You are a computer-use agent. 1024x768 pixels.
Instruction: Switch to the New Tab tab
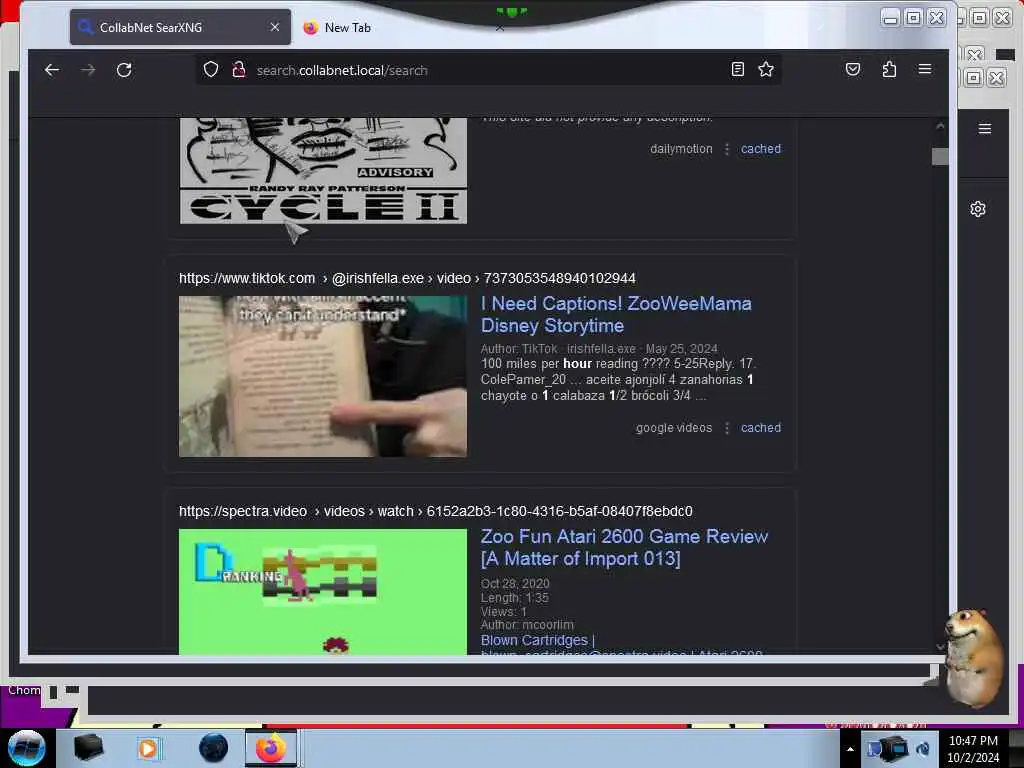click(347, 27)
